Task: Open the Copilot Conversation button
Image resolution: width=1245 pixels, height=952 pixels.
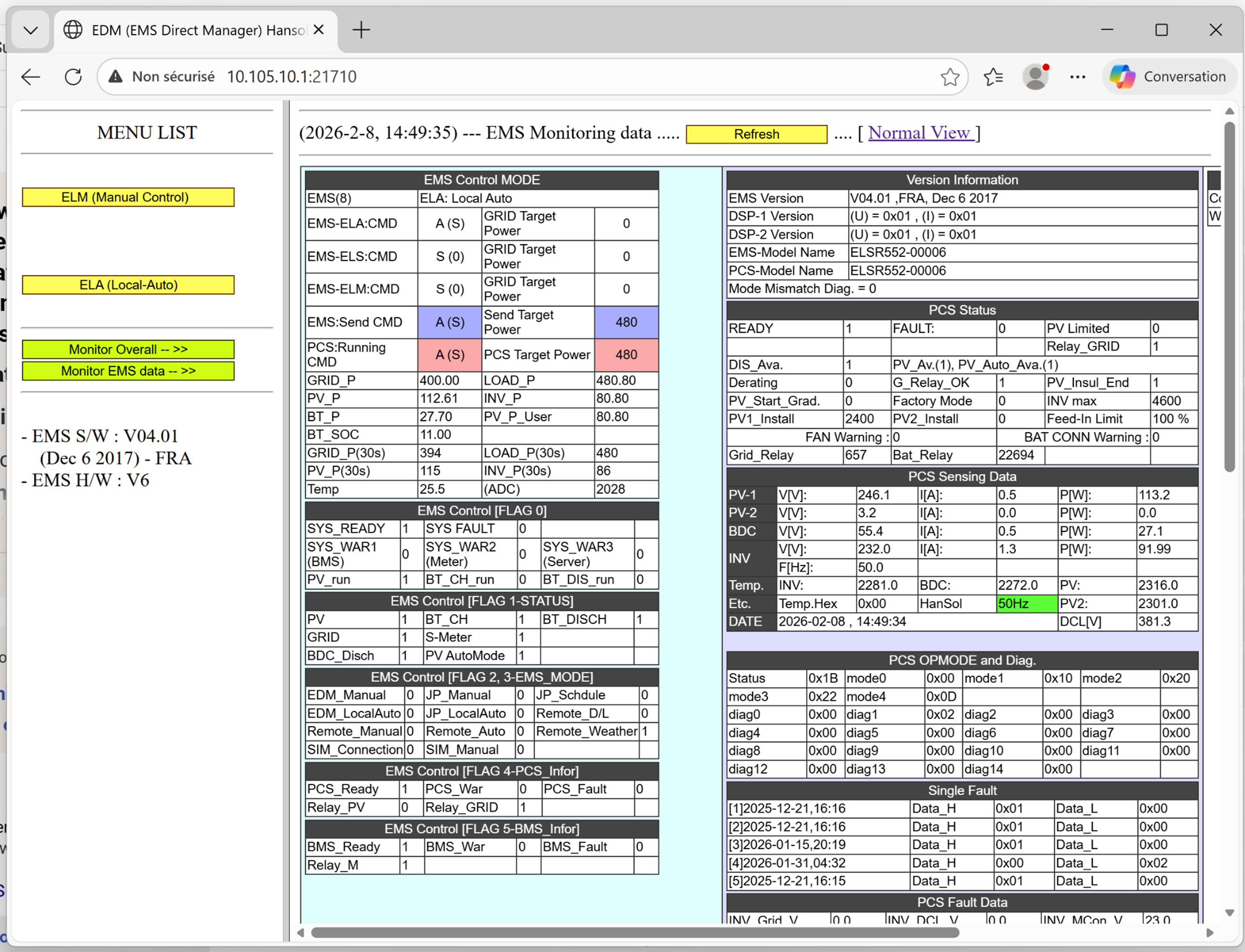Action: pos(1169,76)
